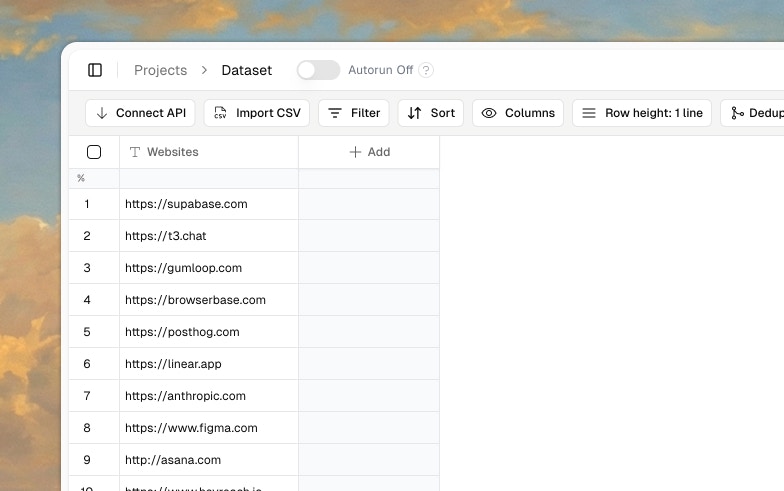
Task: Toggle the sidebar panel icon
Action: click(x=95, y=70)
